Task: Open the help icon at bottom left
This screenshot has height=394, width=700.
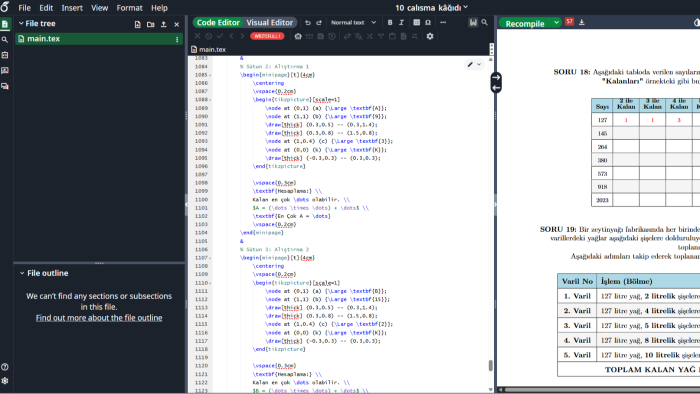Action: [x=5, y=367]
